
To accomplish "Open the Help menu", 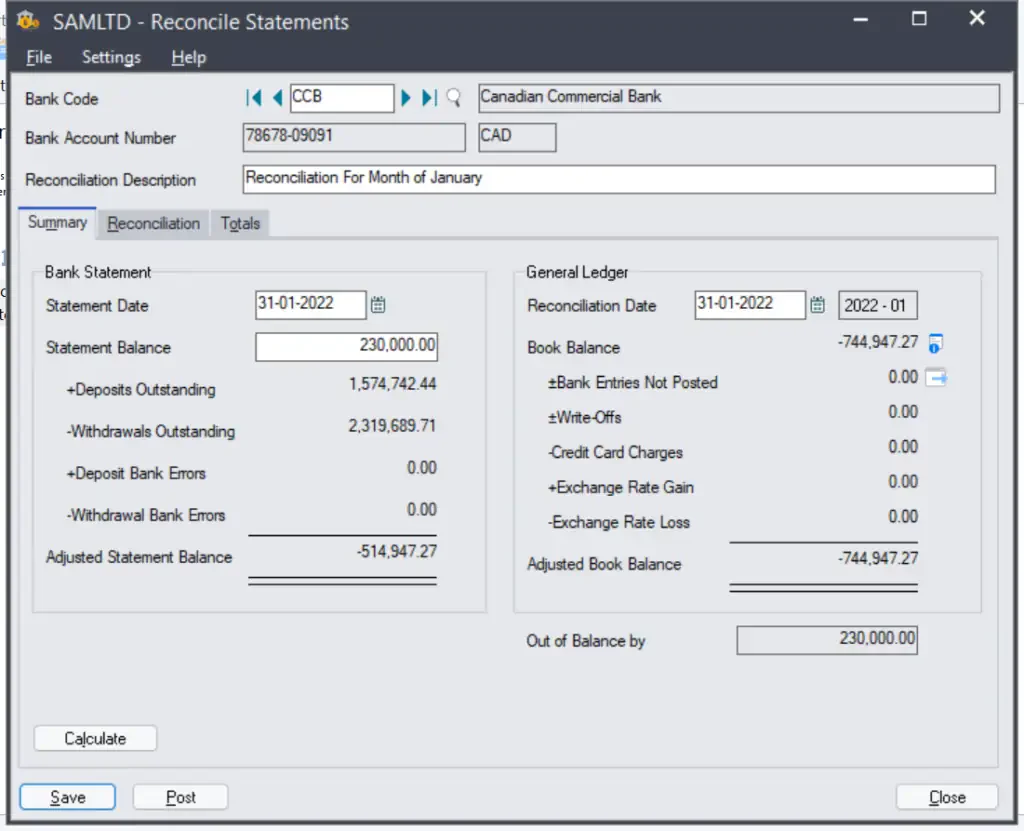I will (x=189, y=57).
